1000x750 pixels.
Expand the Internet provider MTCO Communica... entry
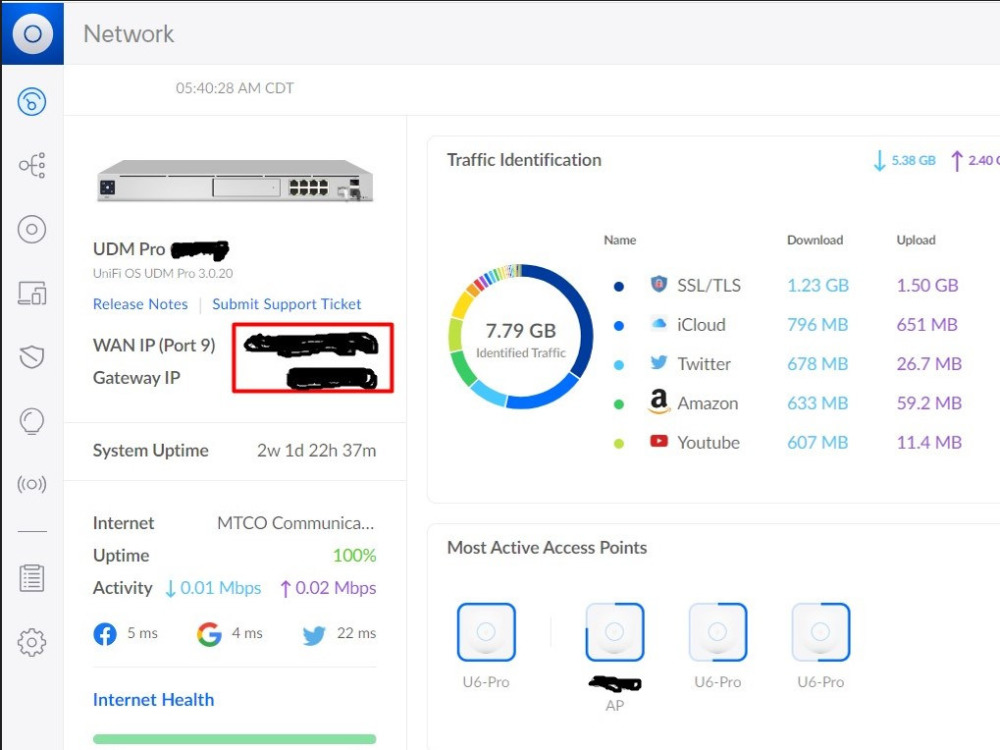coord(296,523)
